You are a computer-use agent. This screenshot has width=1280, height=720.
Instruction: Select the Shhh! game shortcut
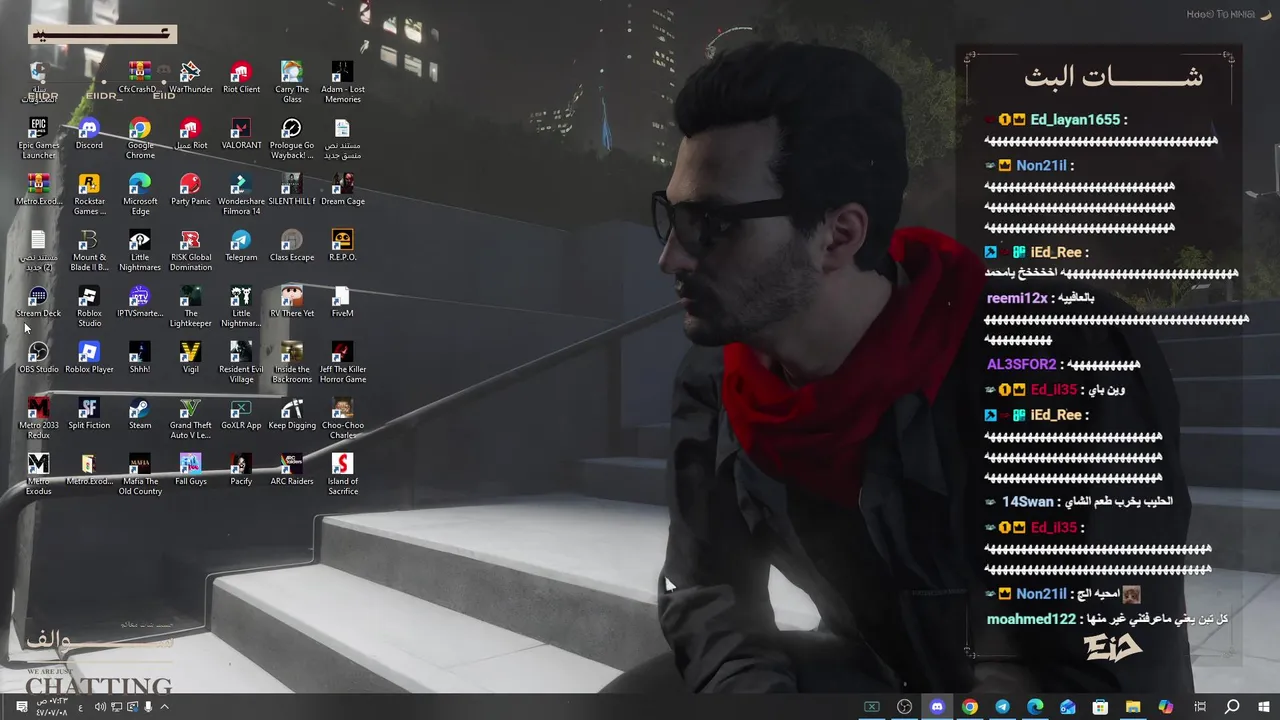(140, 357)
